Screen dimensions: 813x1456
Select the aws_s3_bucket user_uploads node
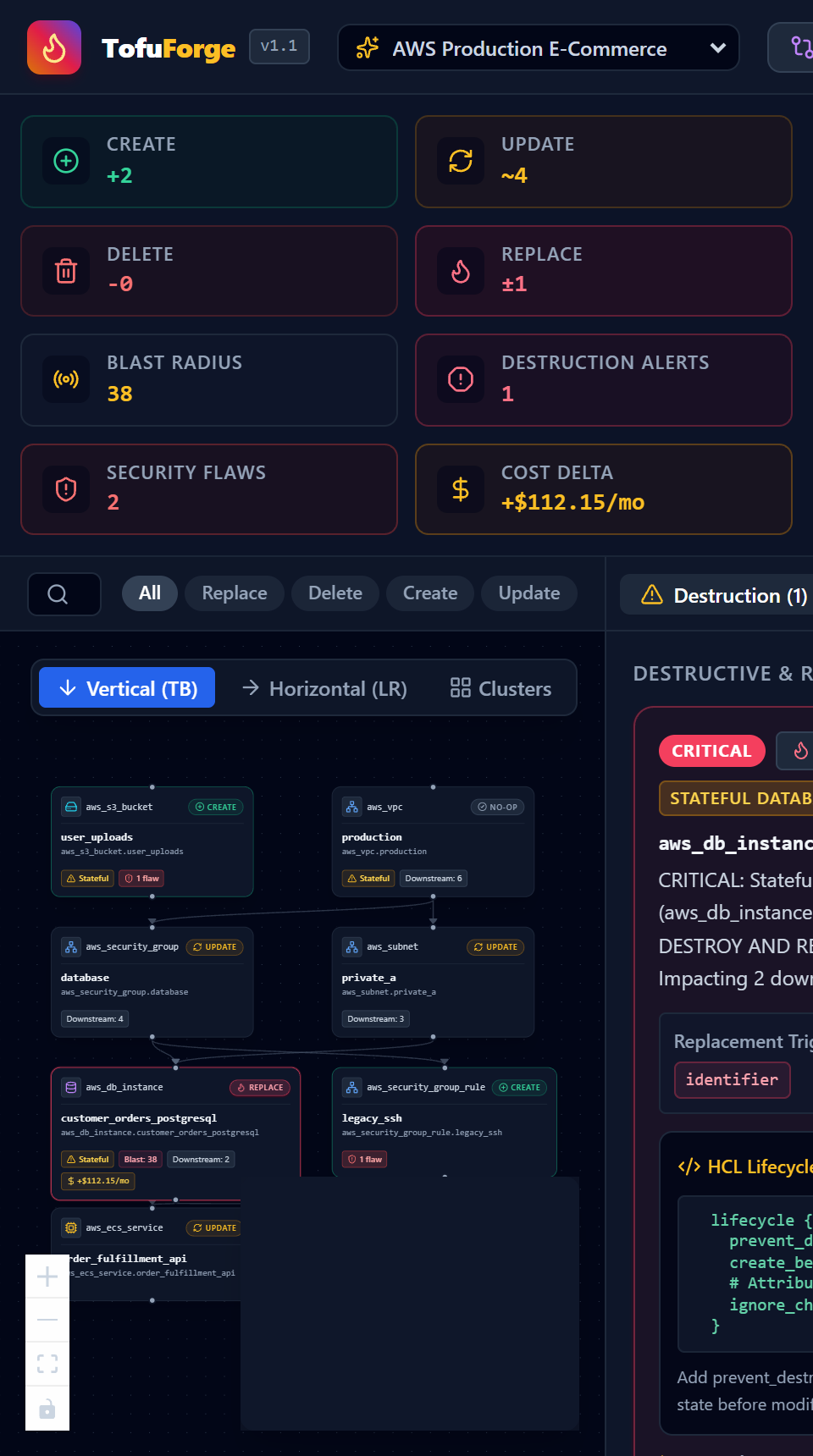[152, 841]
